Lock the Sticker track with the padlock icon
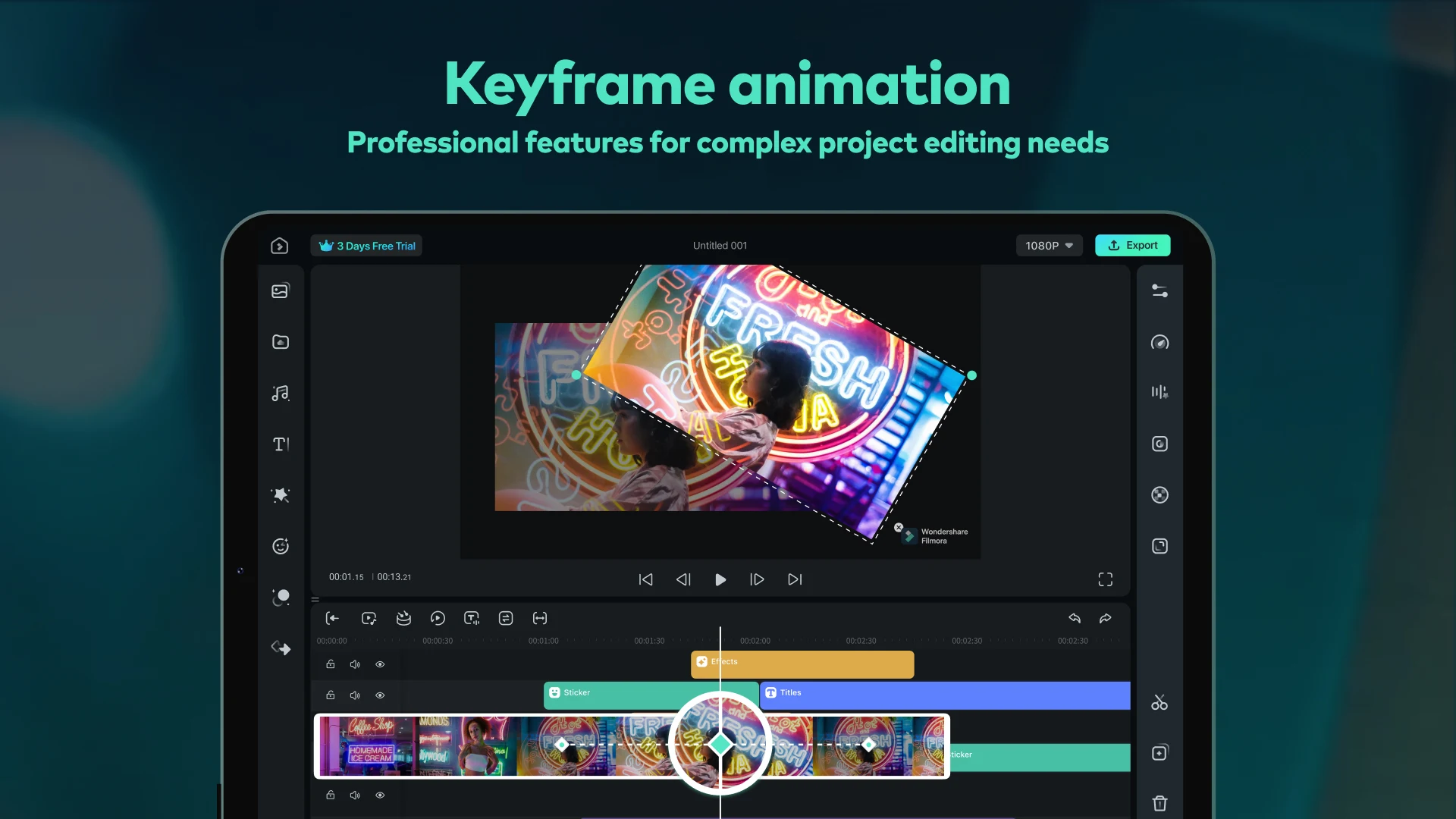The image size is (1456, 819). 331,695
